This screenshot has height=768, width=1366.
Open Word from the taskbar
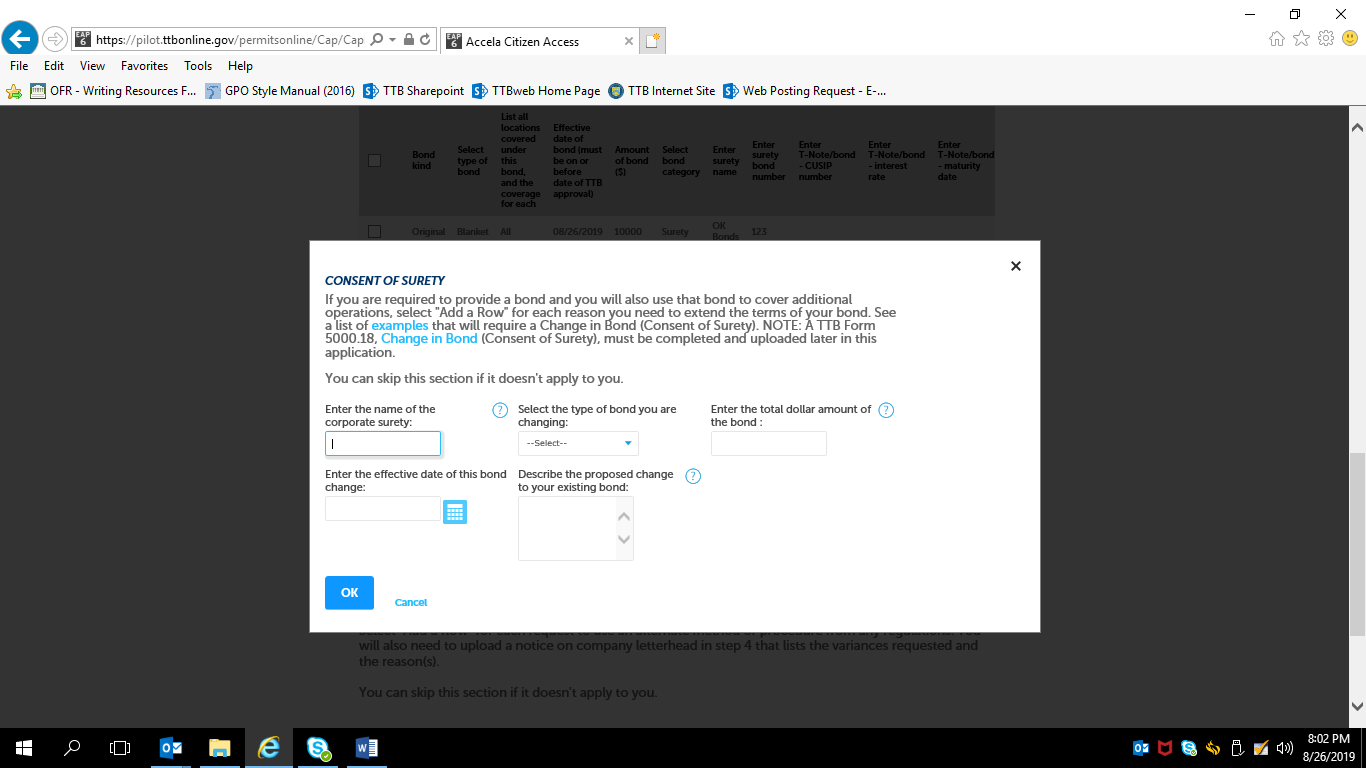pyautogui.click(x=367, y=748)
